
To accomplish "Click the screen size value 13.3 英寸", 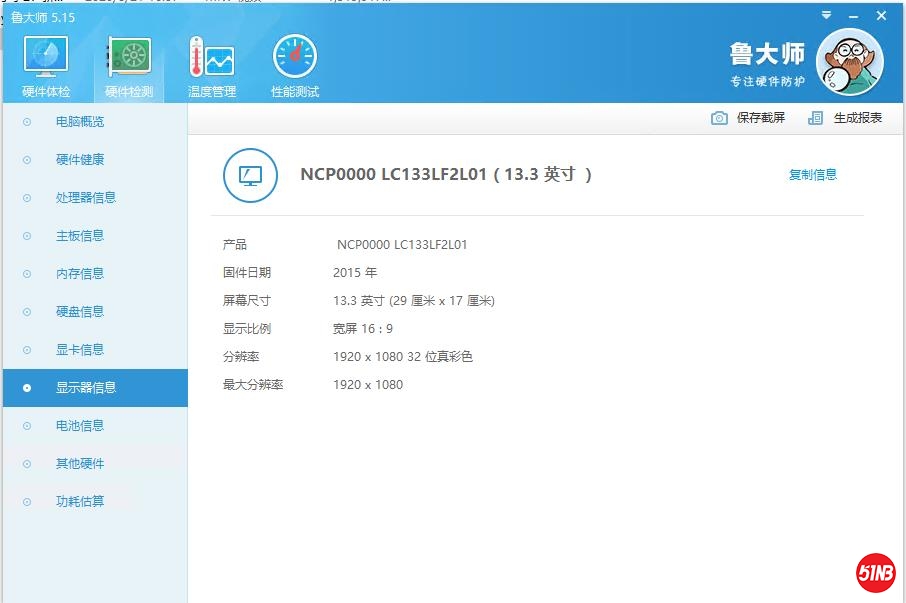I will (414, 301).
